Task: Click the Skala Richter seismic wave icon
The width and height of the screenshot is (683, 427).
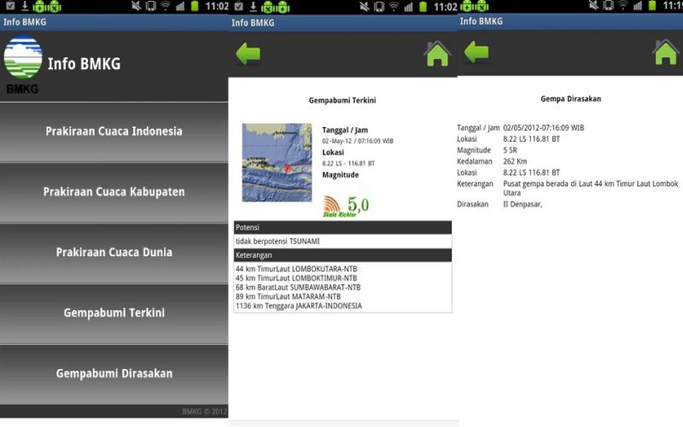Action: 332,205
